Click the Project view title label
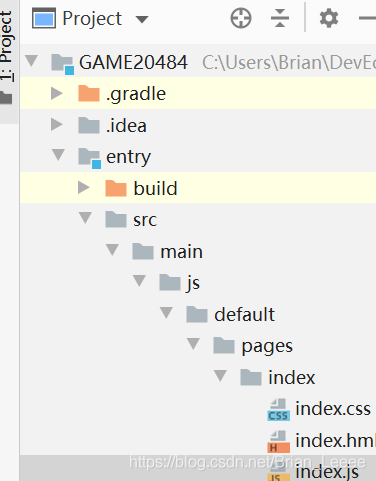This screenshot has width=376, height=481. point(92,19)
